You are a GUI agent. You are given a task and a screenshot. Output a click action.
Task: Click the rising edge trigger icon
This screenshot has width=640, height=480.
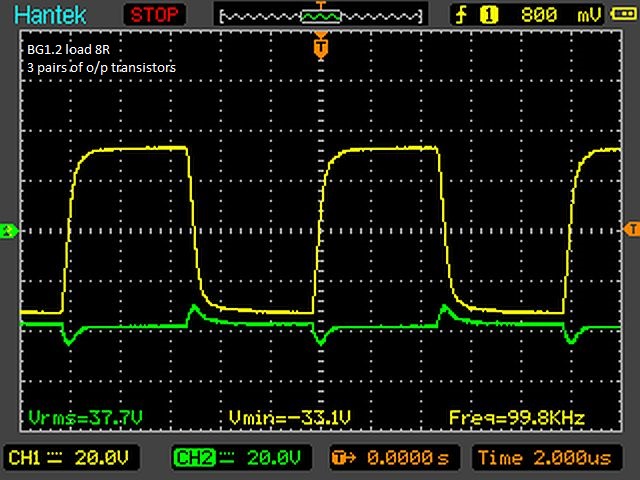coord(463,15)
